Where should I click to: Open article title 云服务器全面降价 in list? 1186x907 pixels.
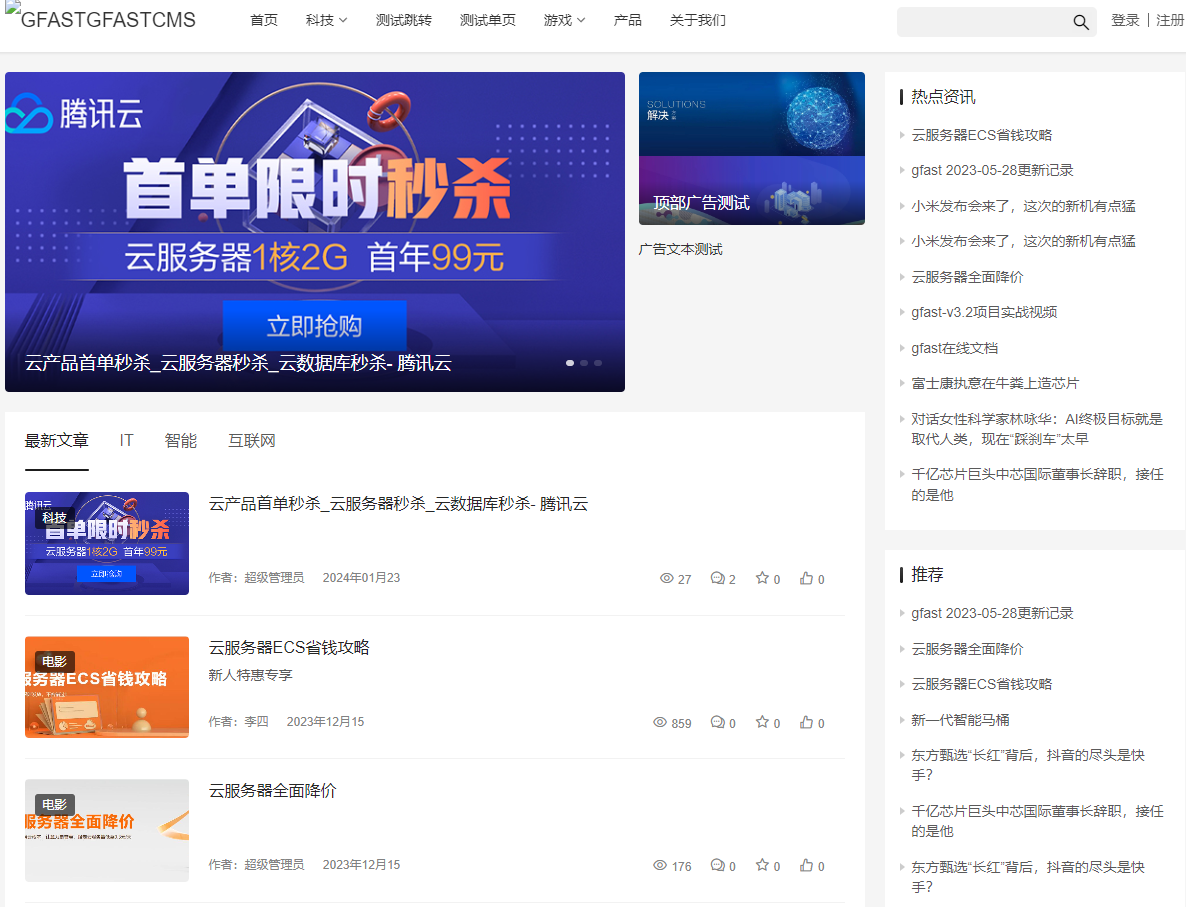coord(272,791)
